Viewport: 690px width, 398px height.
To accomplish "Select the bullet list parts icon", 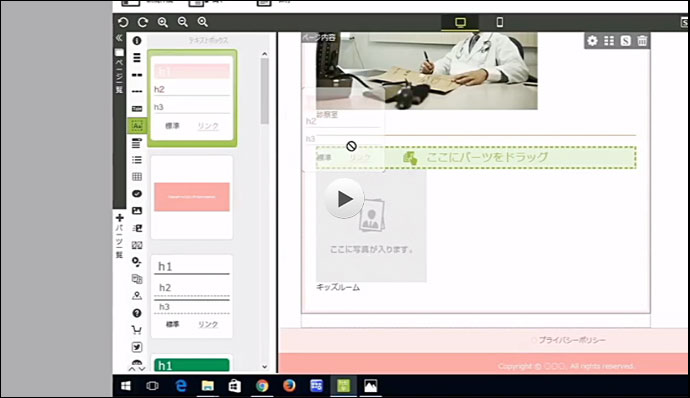I will [x=137, y=160].
